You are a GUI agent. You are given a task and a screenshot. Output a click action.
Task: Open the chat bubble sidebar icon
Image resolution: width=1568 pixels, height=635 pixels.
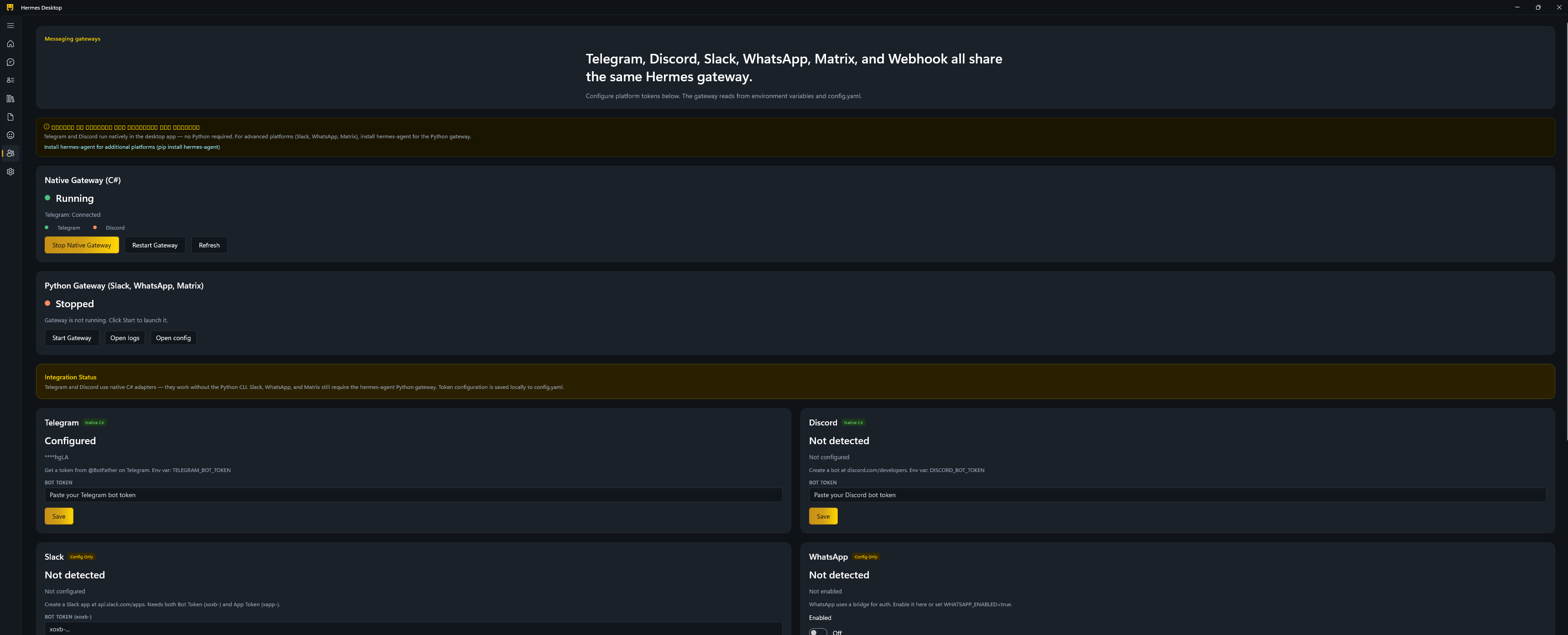point(10,62)
